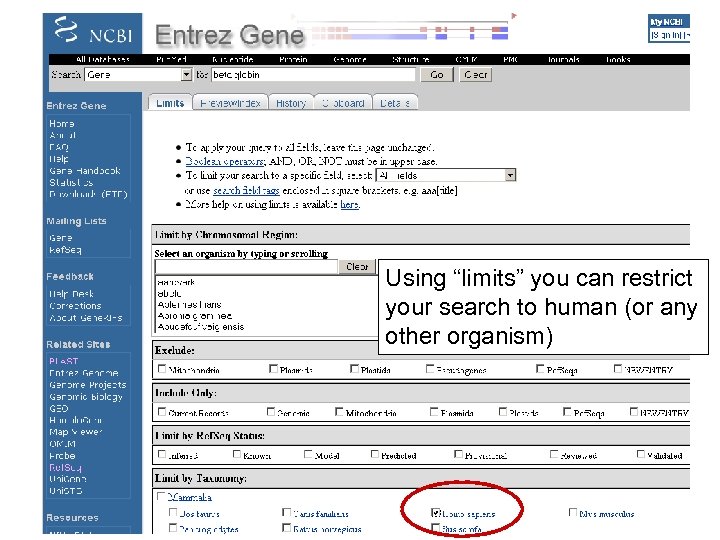
Task: Open GEO link under Related Sites
Action: pyautogui.click(x=58, y=408)
